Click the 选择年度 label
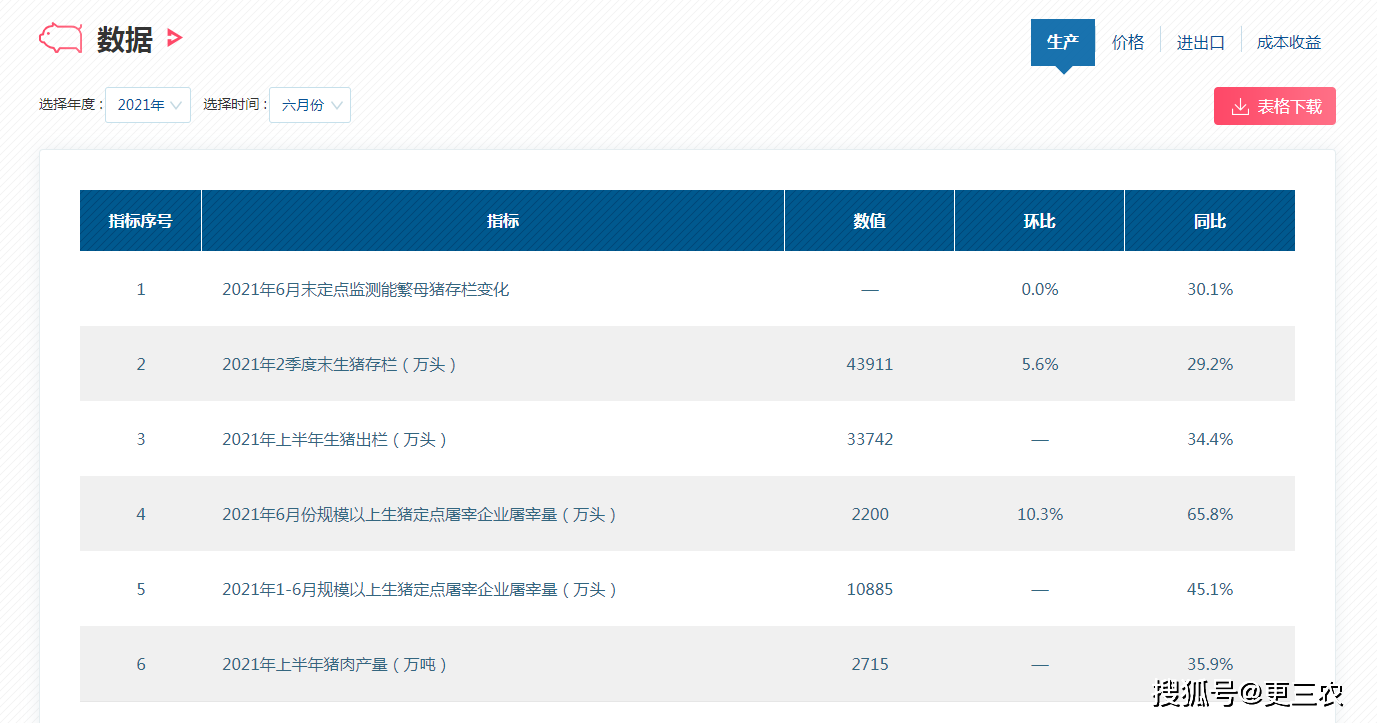The image size is (1377, 723). click(70, 104)
